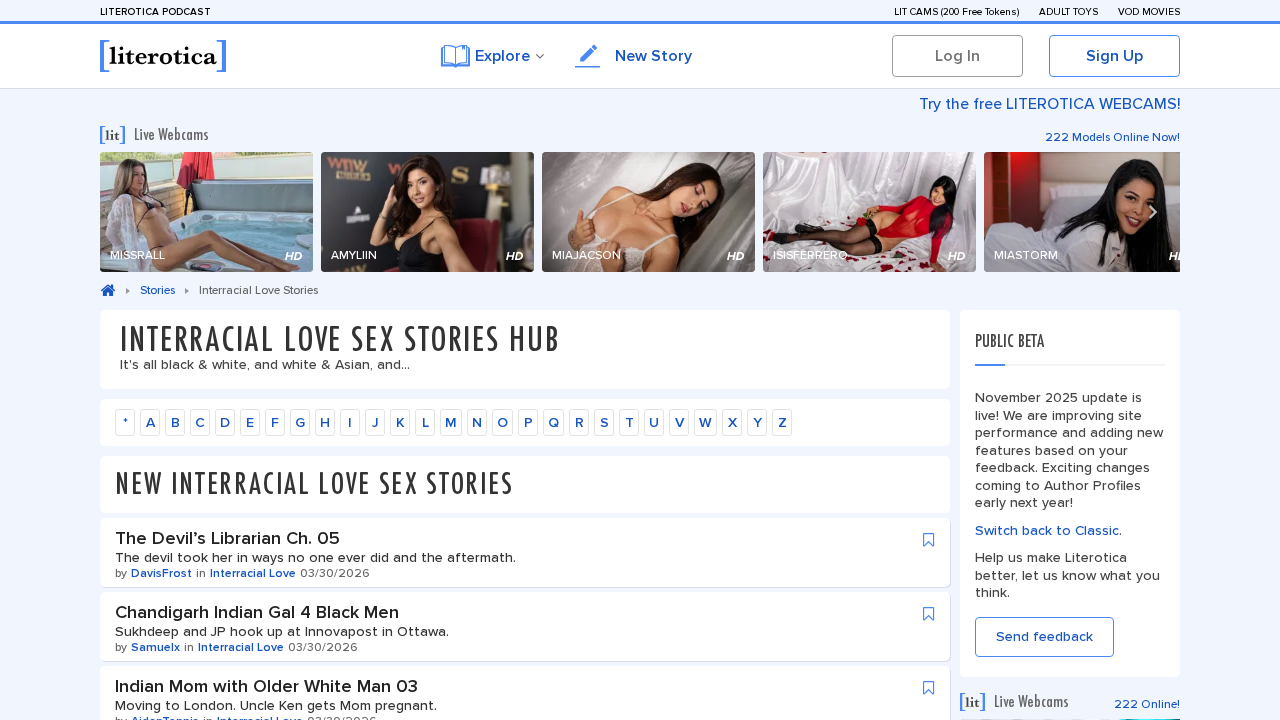Filter stories by asterisk index
Image resolution: width=1280 pixels, height=720 pixels.
(x=125, y=422)
